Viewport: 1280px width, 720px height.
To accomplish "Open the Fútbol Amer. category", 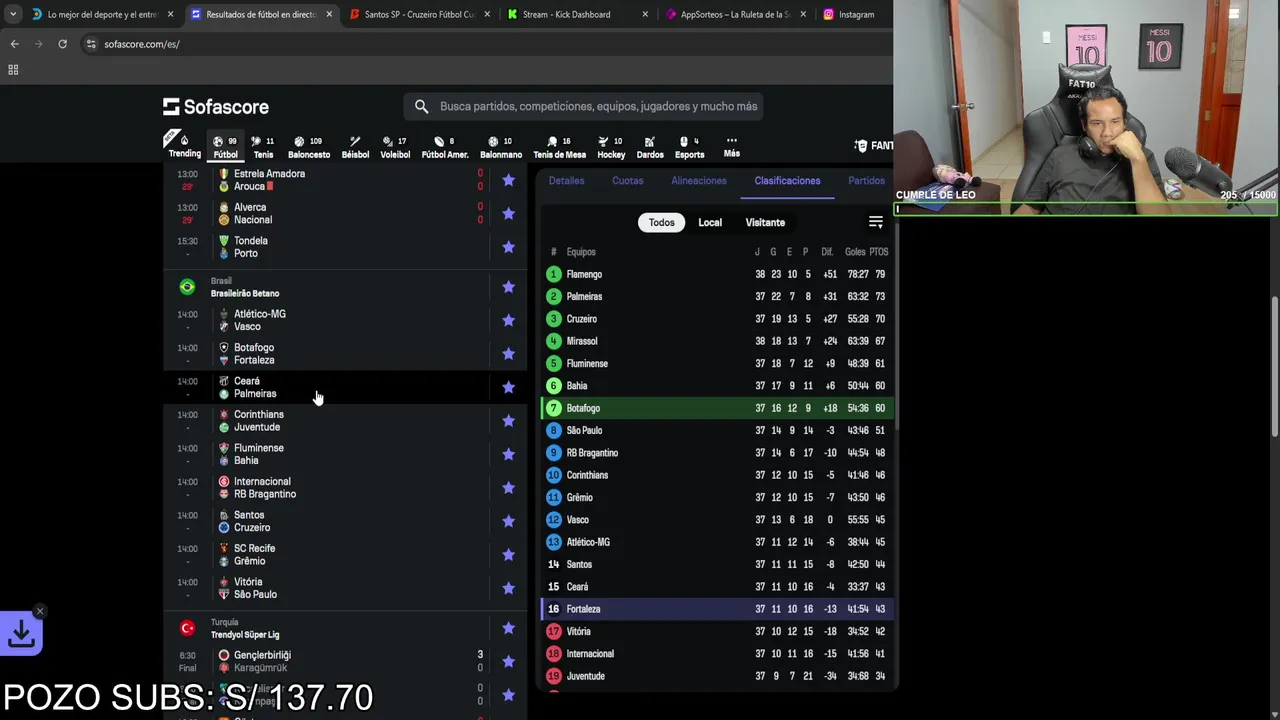I will pyautogui.click(x=445, y=147).
